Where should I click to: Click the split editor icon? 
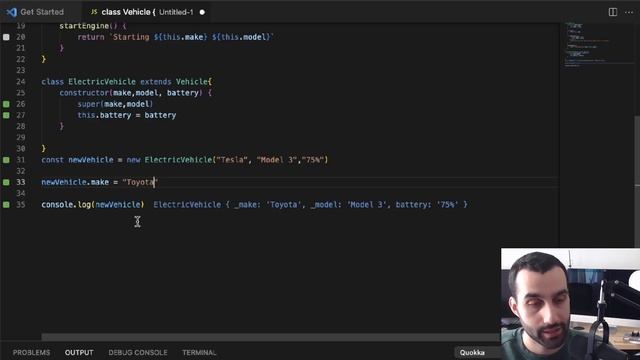pyautogui.click(x=613, y=12)
